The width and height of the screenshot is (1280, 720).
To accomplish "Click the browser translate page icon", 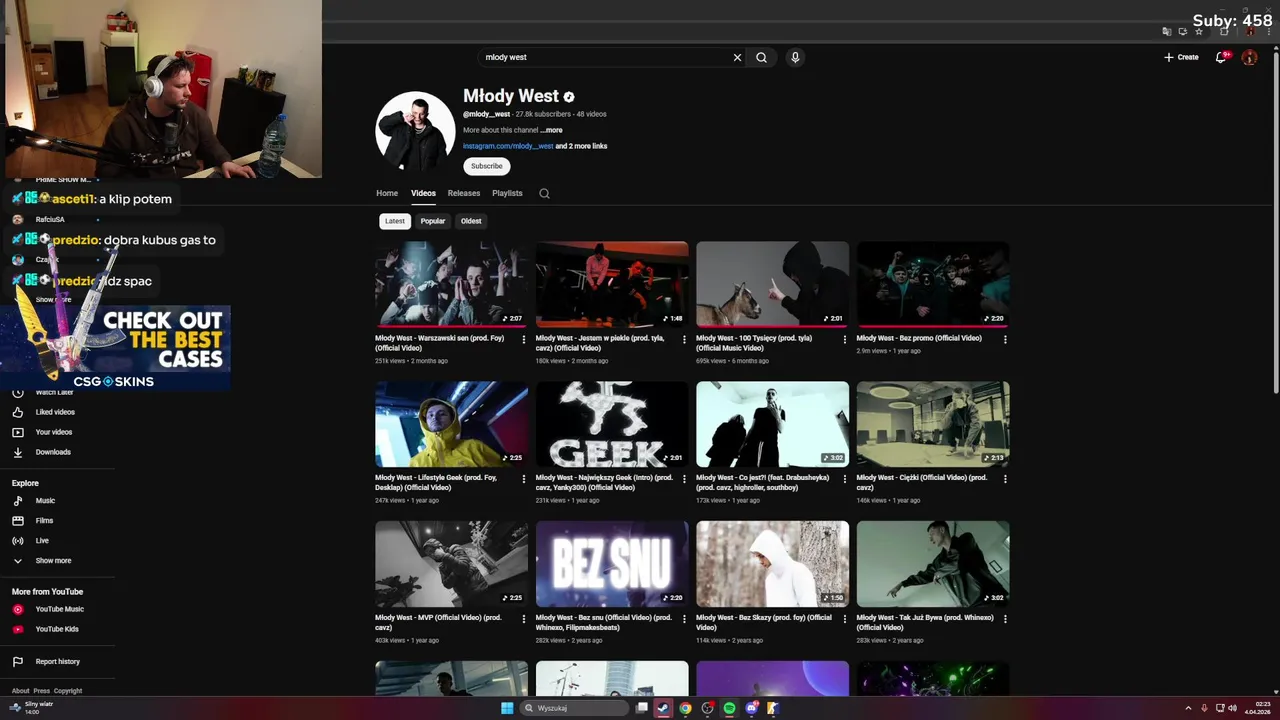I will coord(1166,31).
